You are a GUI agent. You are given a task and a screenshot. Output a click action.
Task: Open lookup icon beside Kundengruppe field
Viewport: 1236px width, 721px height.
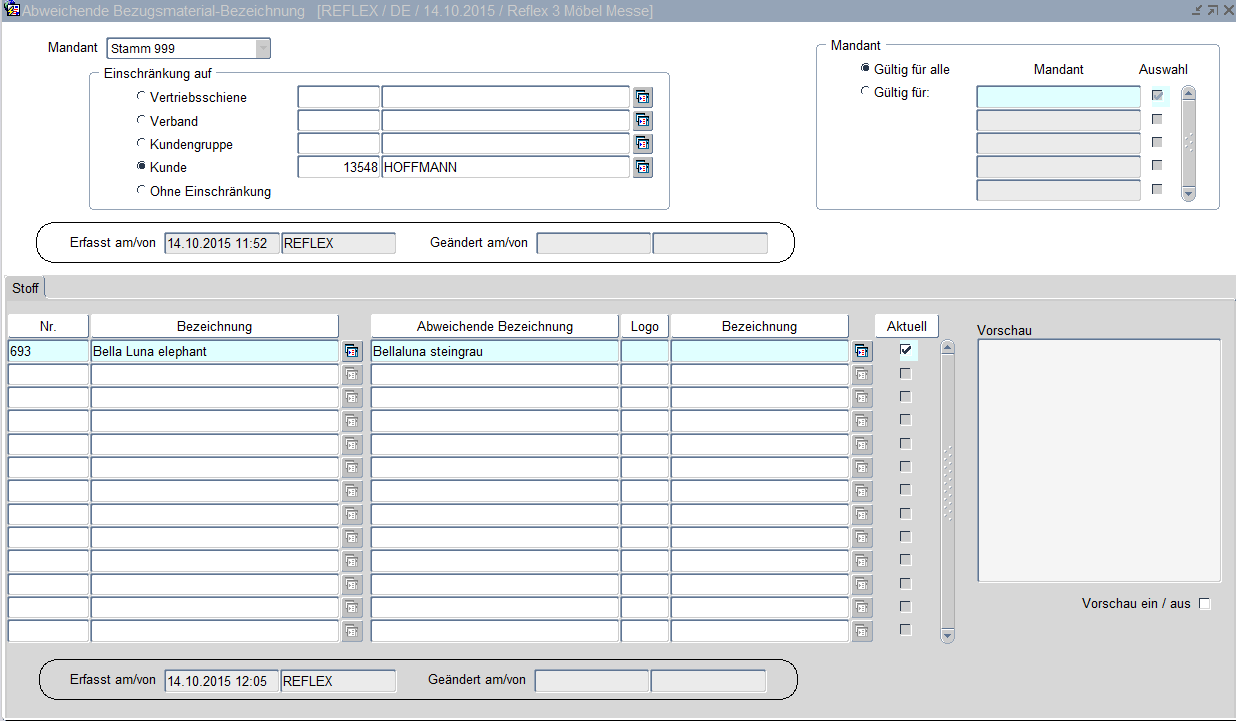(x=642, y=144)
